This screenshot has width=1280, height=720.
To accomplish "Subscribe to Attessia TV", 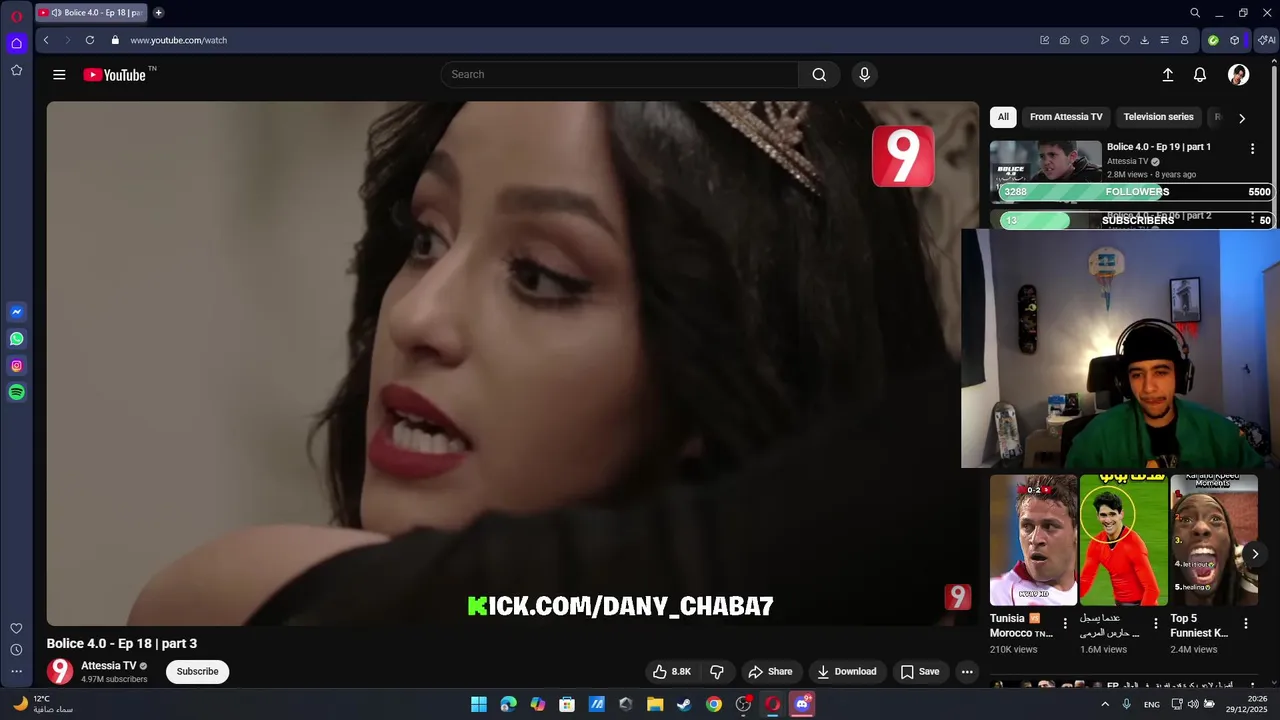I will [197, 672].
